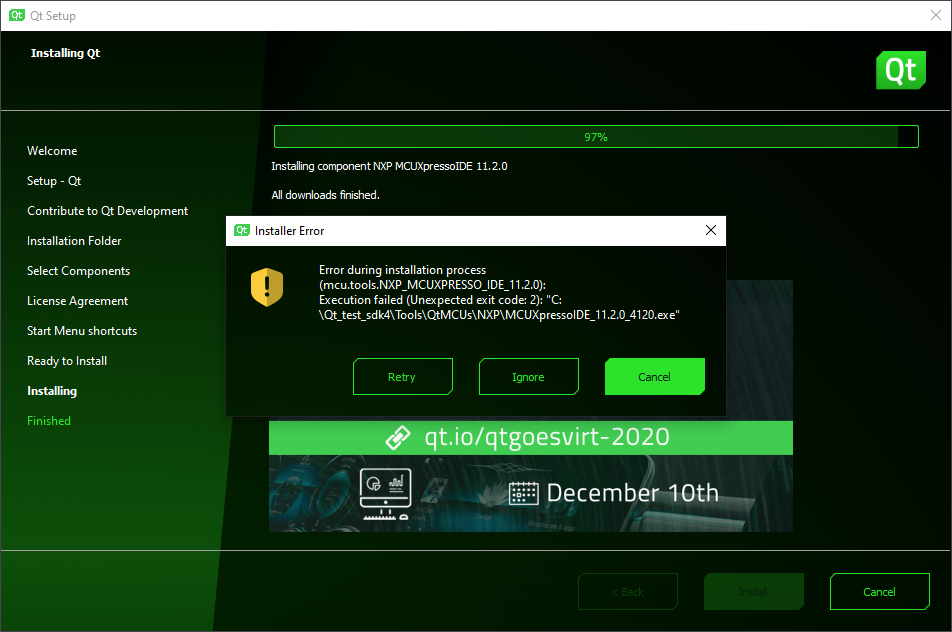
Task: Select the Select Components step
Action: point(78,271)
